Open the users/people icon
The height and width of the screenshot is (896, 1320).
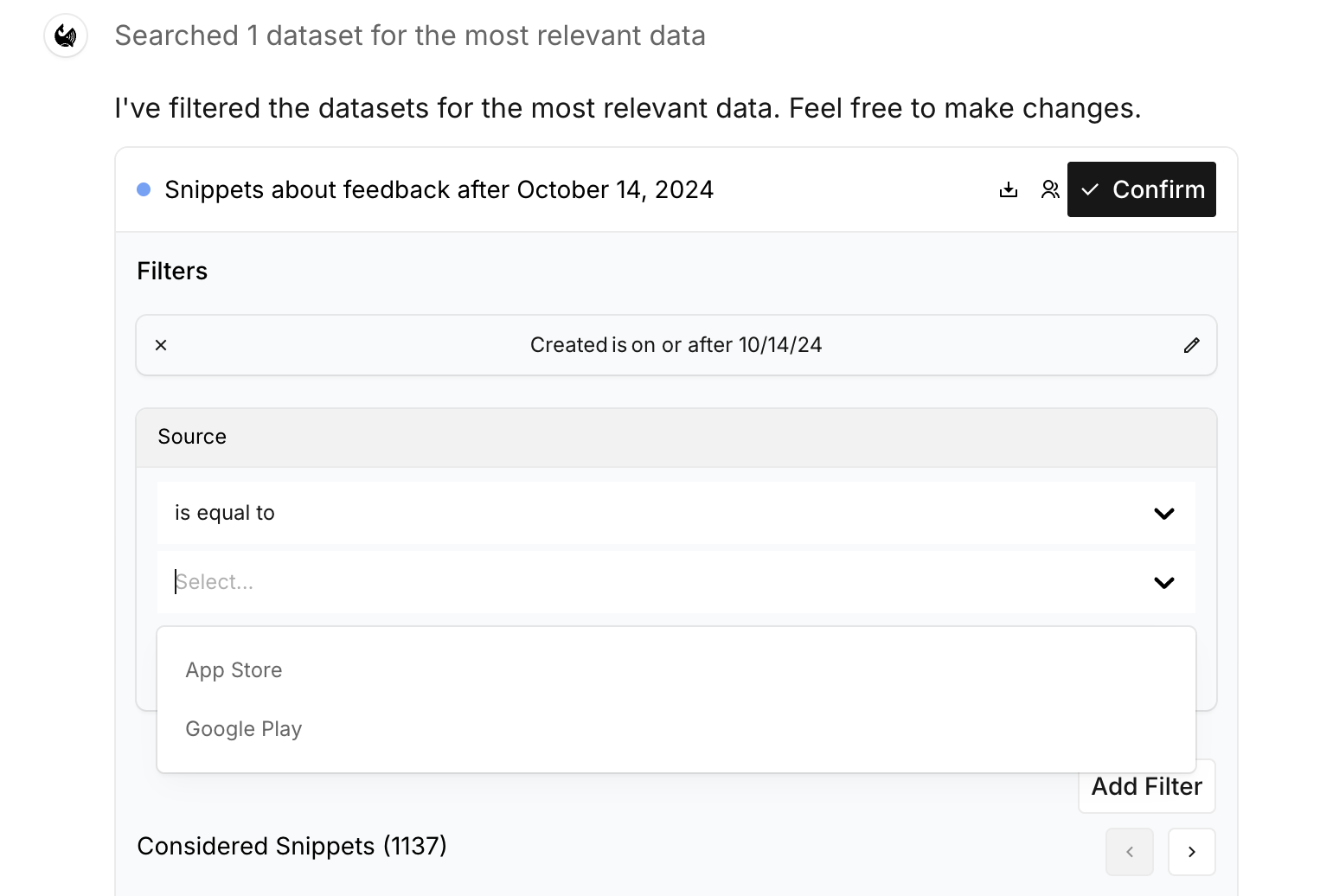[1050, 189]
